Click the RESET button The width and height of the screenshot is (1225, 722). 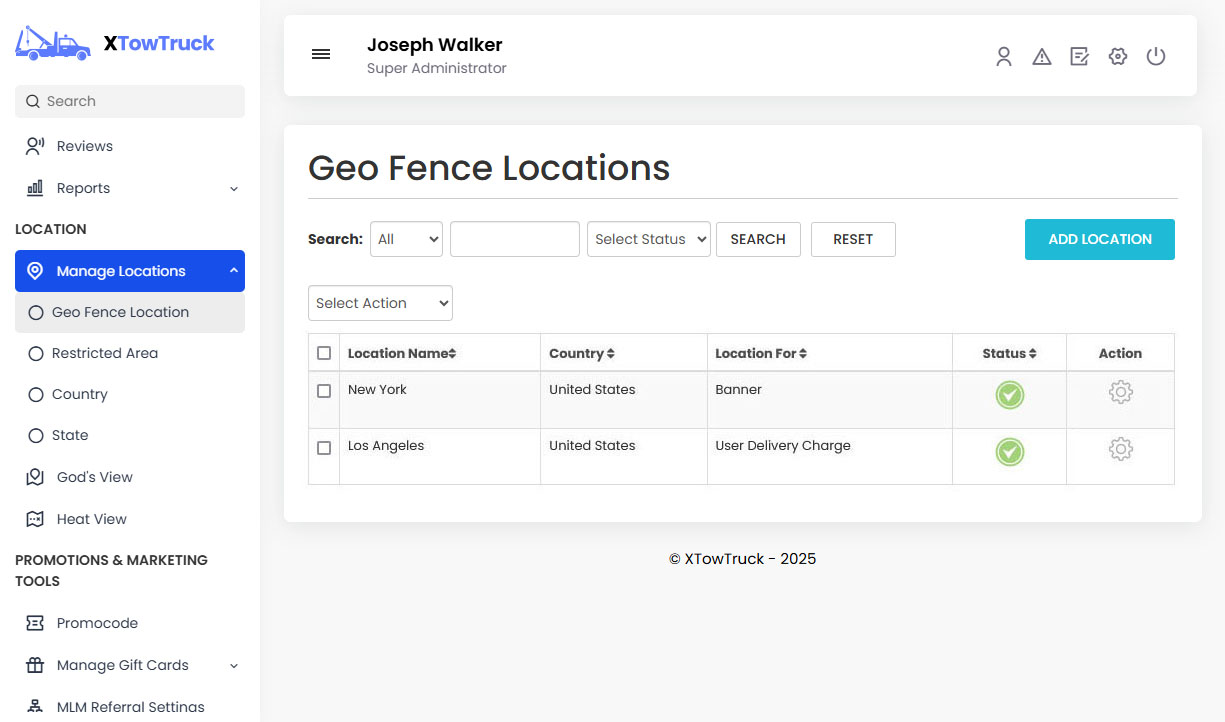coord(853,239)
